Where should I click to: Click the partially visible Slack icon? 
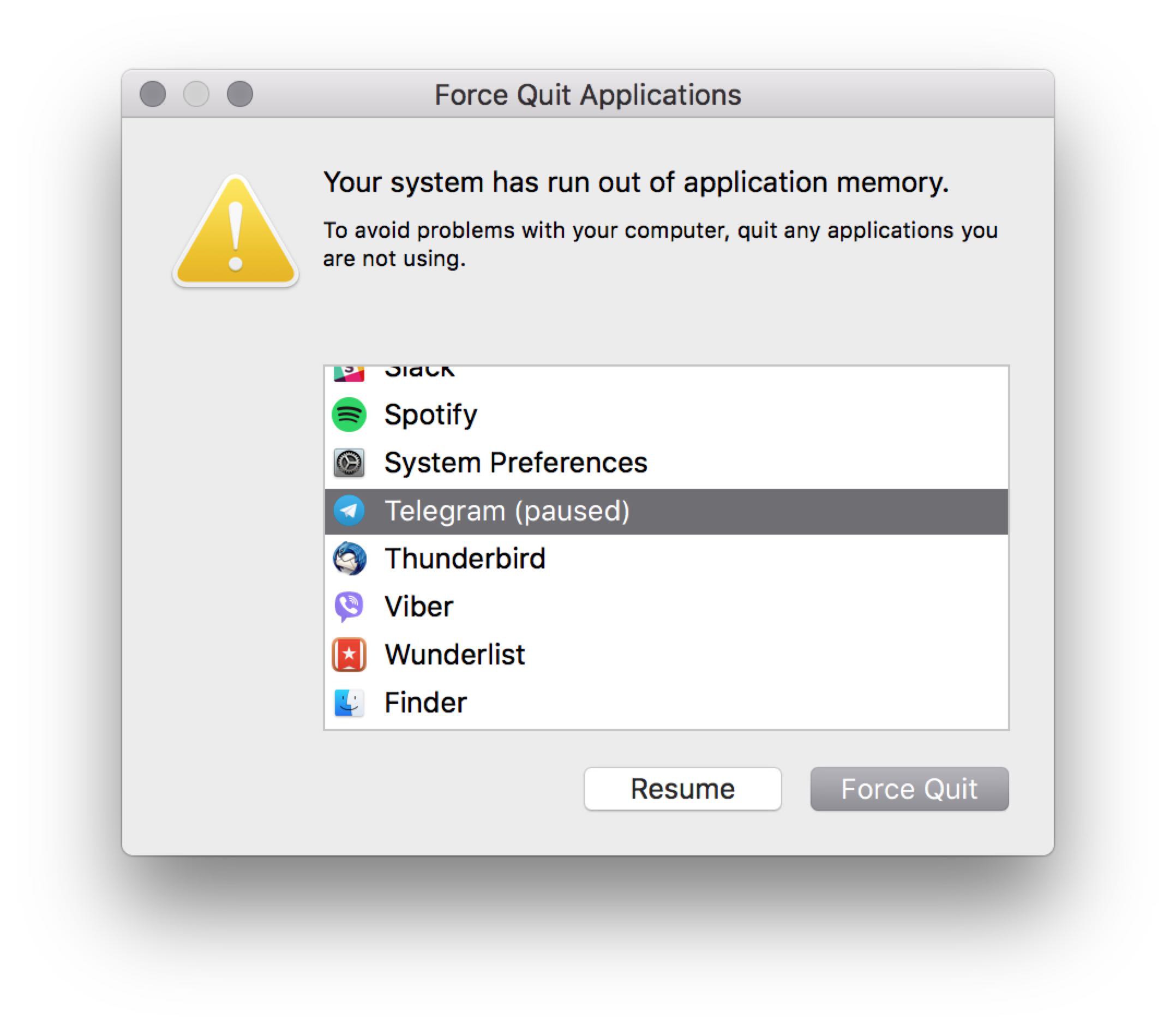click(349, 373)
